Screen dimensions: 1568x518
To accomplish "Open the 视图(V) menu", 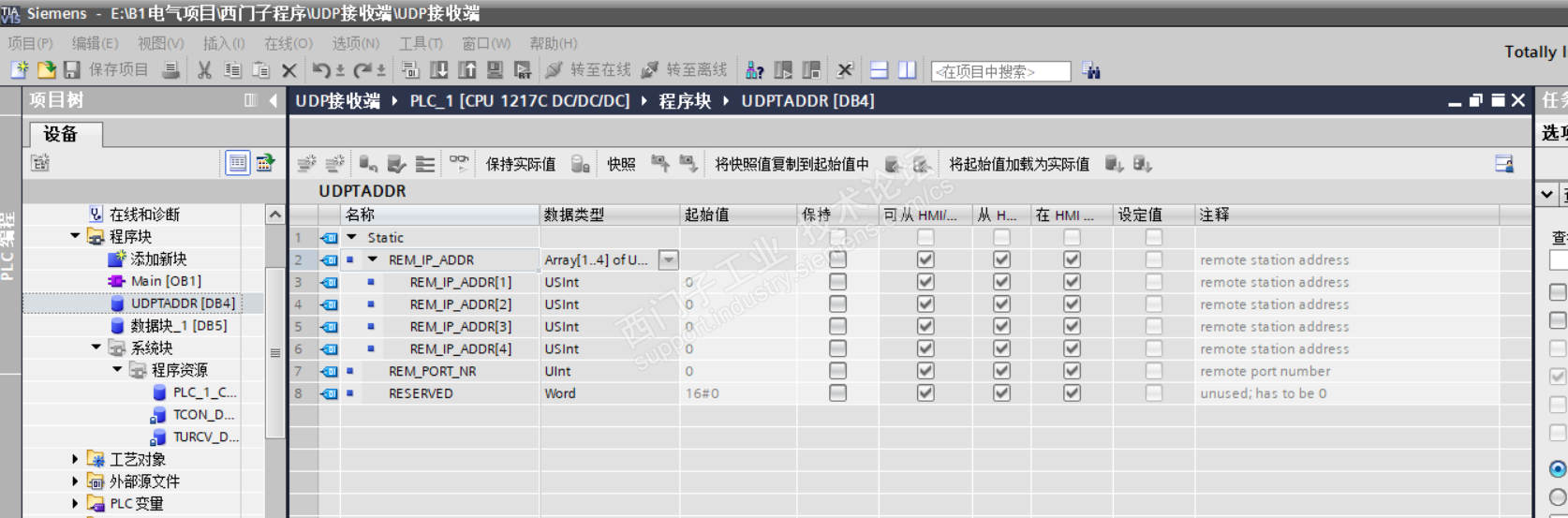I will click(160, 43).
